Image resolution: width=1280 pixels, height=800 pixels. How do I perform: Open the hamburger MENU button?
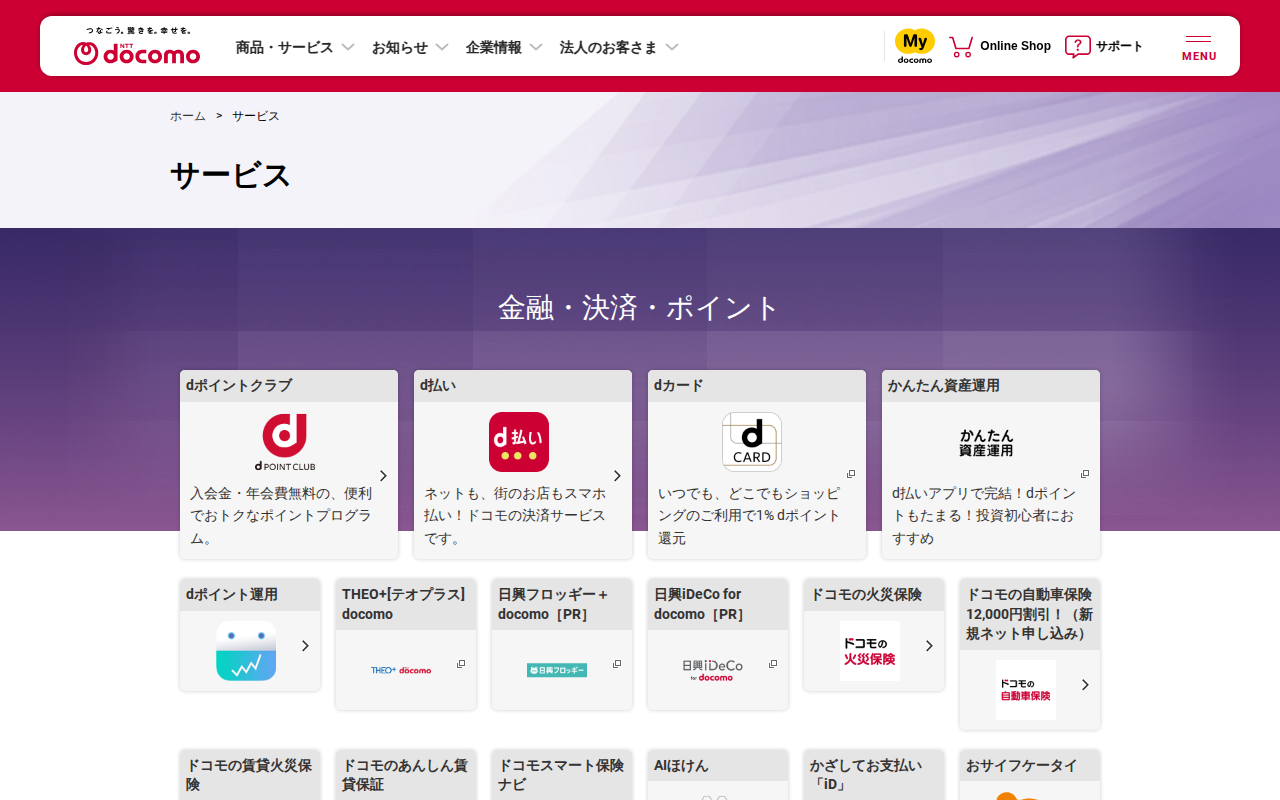coord(1199,47)
